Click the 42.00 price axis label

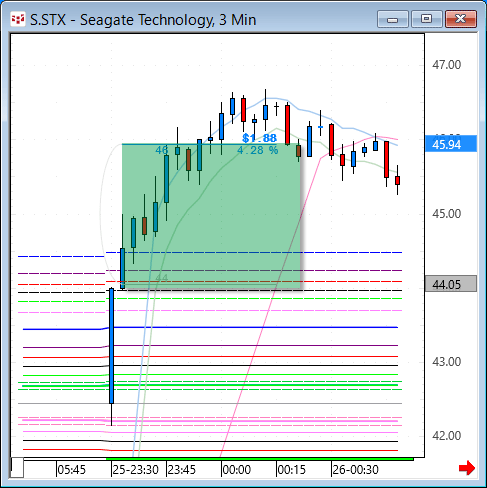point(447,436)
